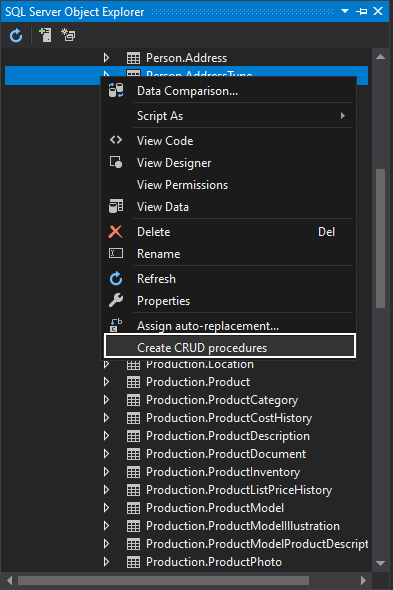The width and height of the screenshot is (393, 590).
Task: Expand the Production.ProductListPriceHistory node
Action: (x=107, y=490)
